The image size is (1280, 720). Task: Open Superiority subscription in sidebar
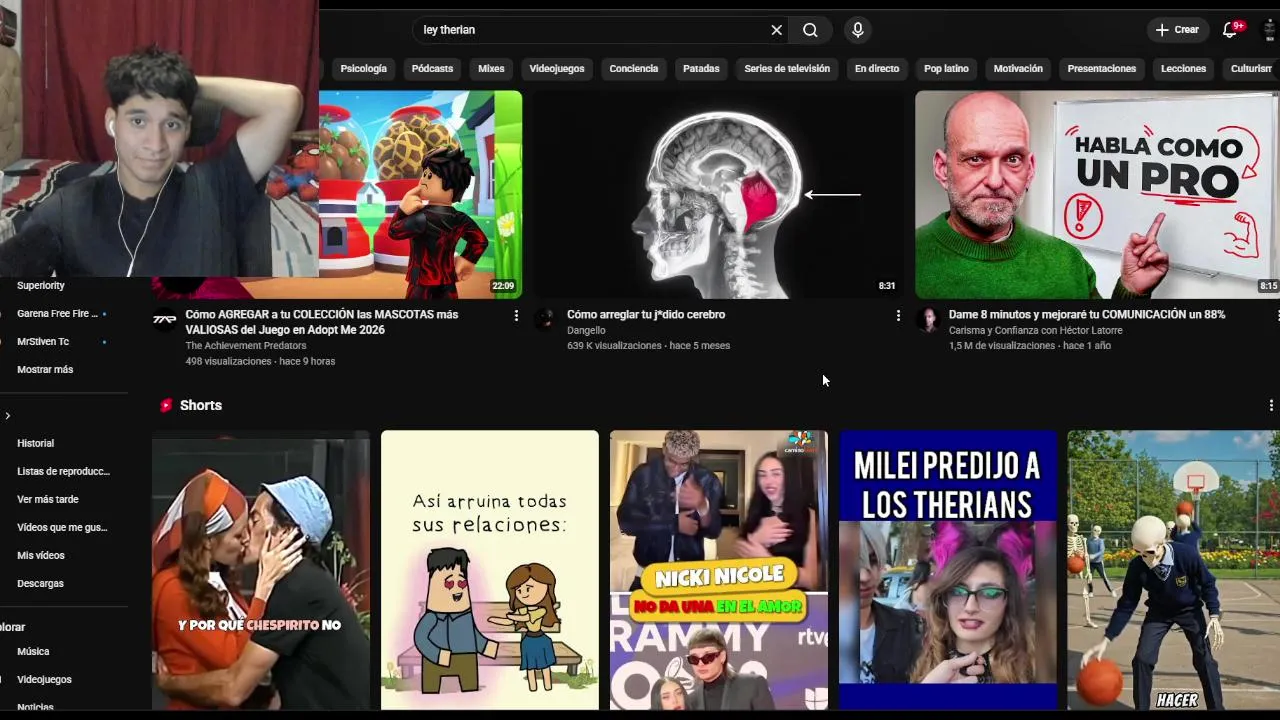[41, 286]
